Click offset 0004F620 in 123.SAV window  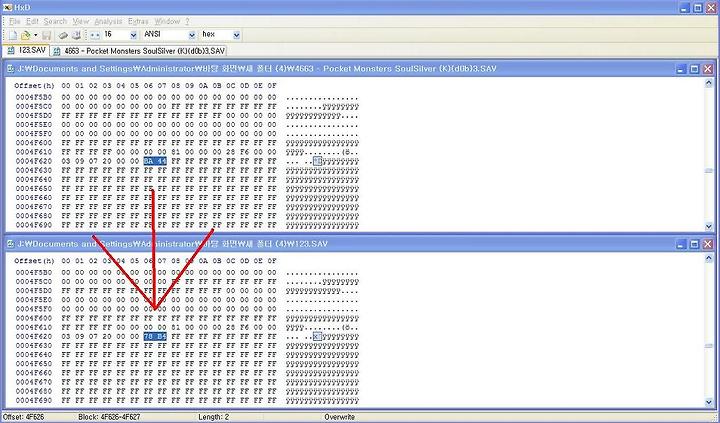[34, 336]
